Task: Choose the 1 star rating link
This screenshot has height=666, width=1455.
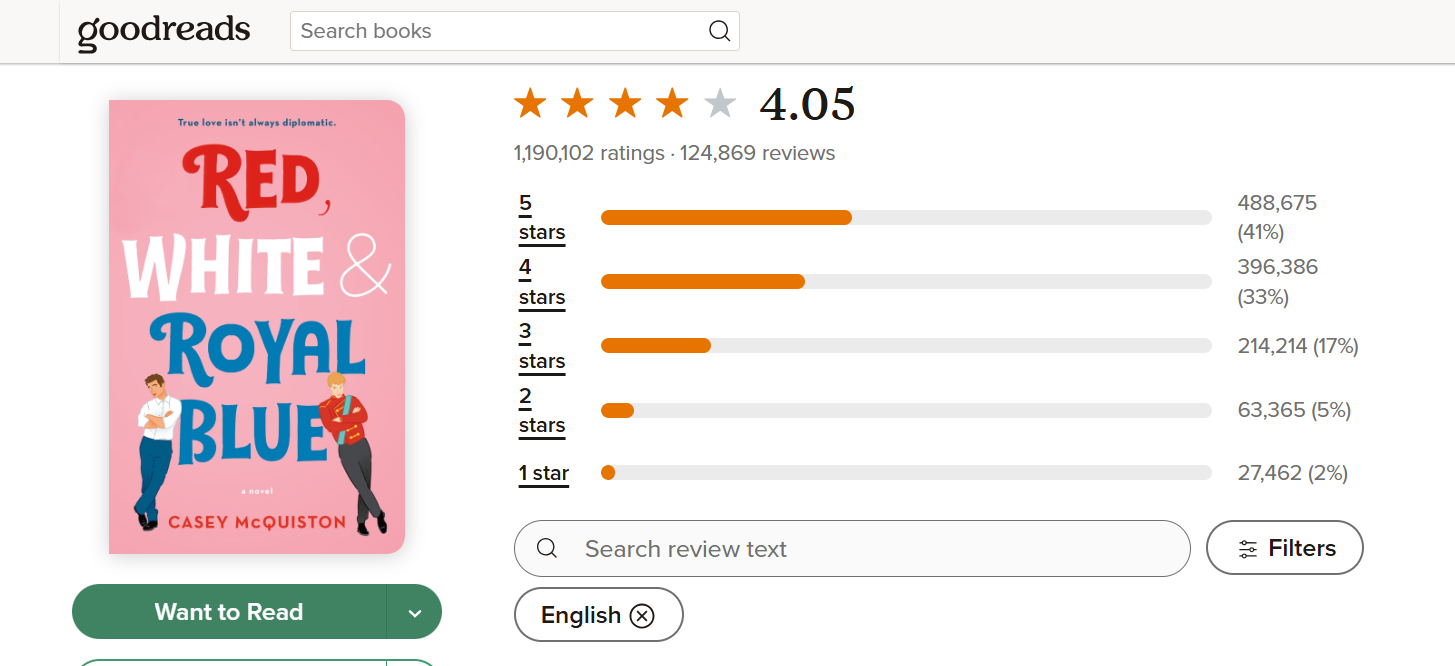Action: [x=543, y=473]
